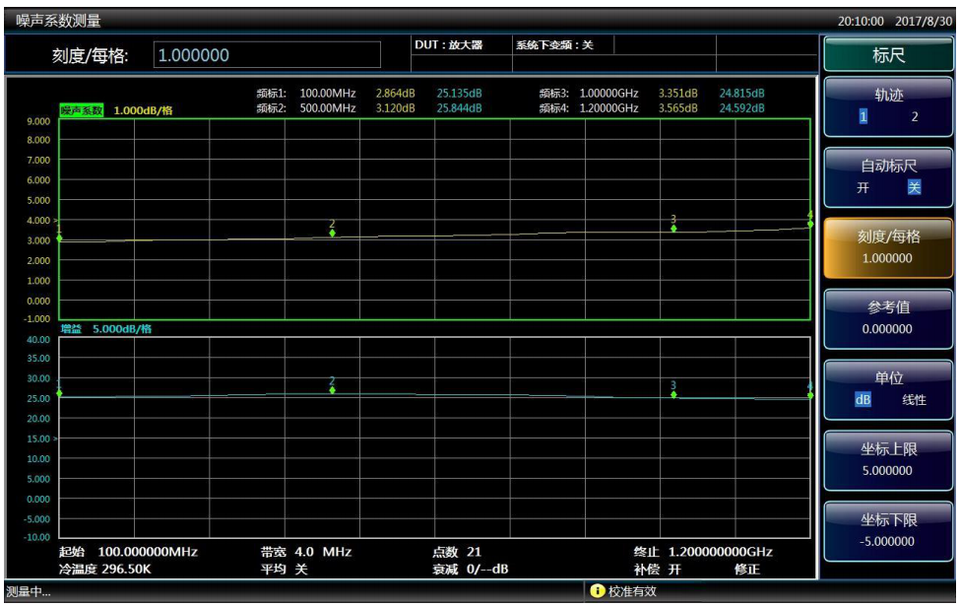
Task: Select marker 3 on noise figure trace
Action: [673, 228]
